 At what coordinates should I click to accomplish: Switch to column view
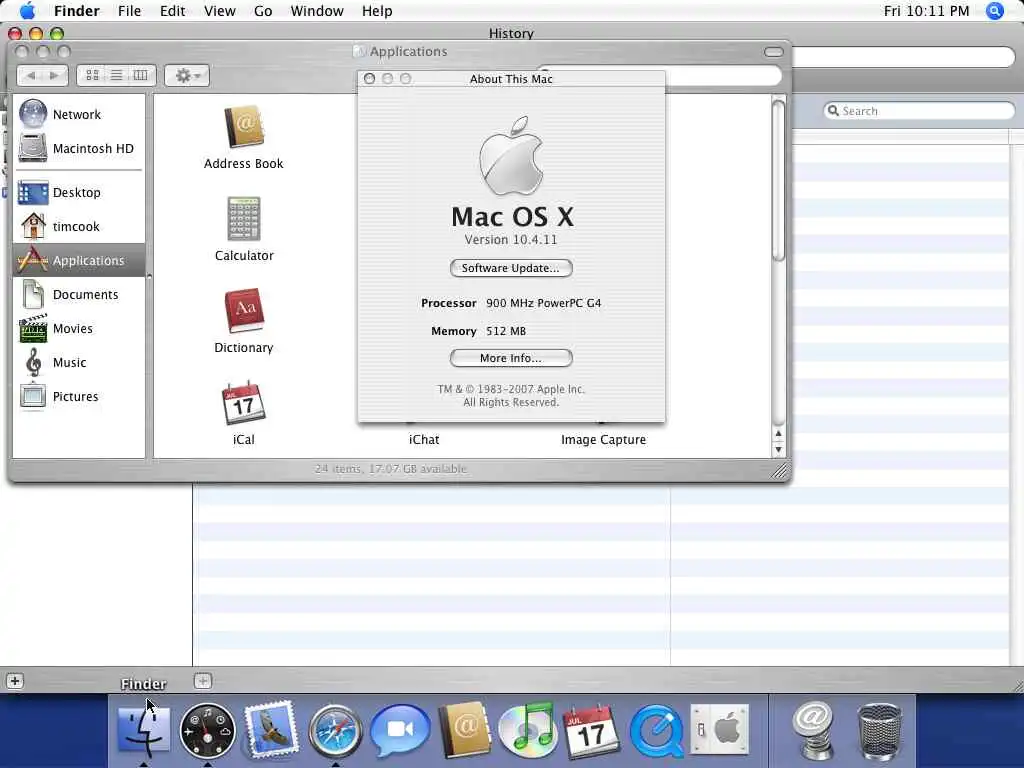141,76
